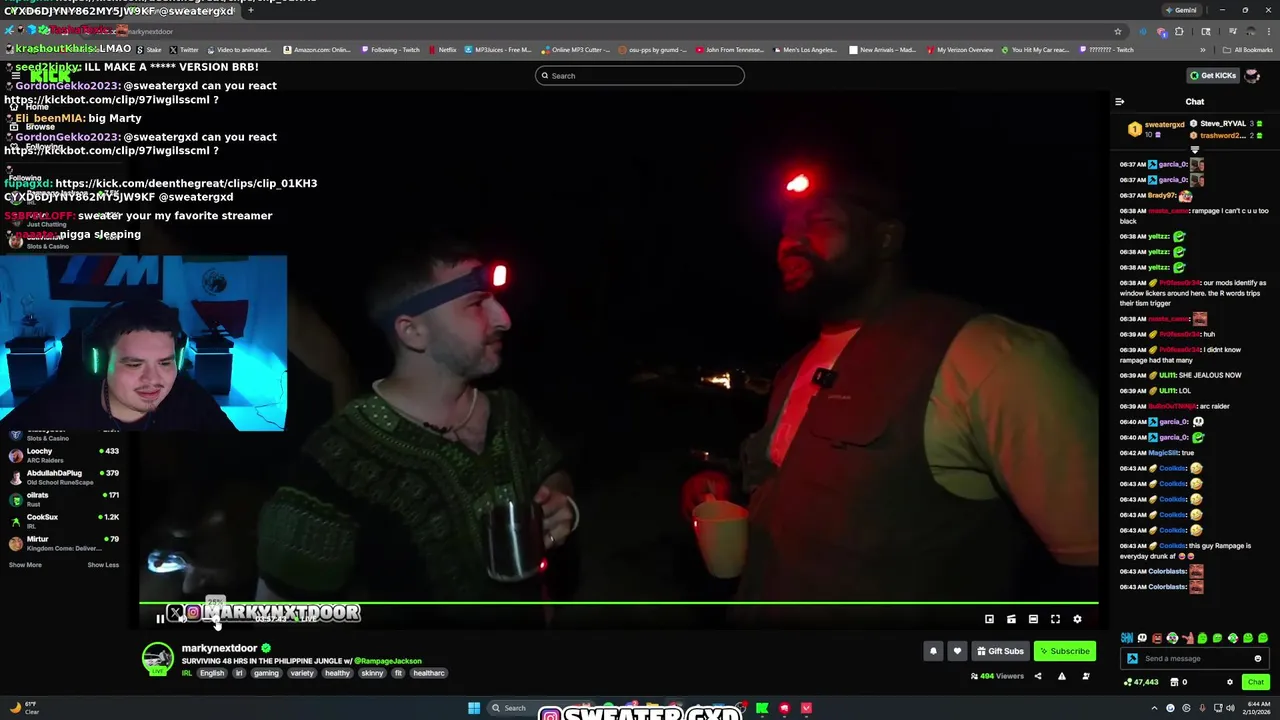Open Windows Start menu
This screenshot has height=720, width=1280.
pos(474,708)
